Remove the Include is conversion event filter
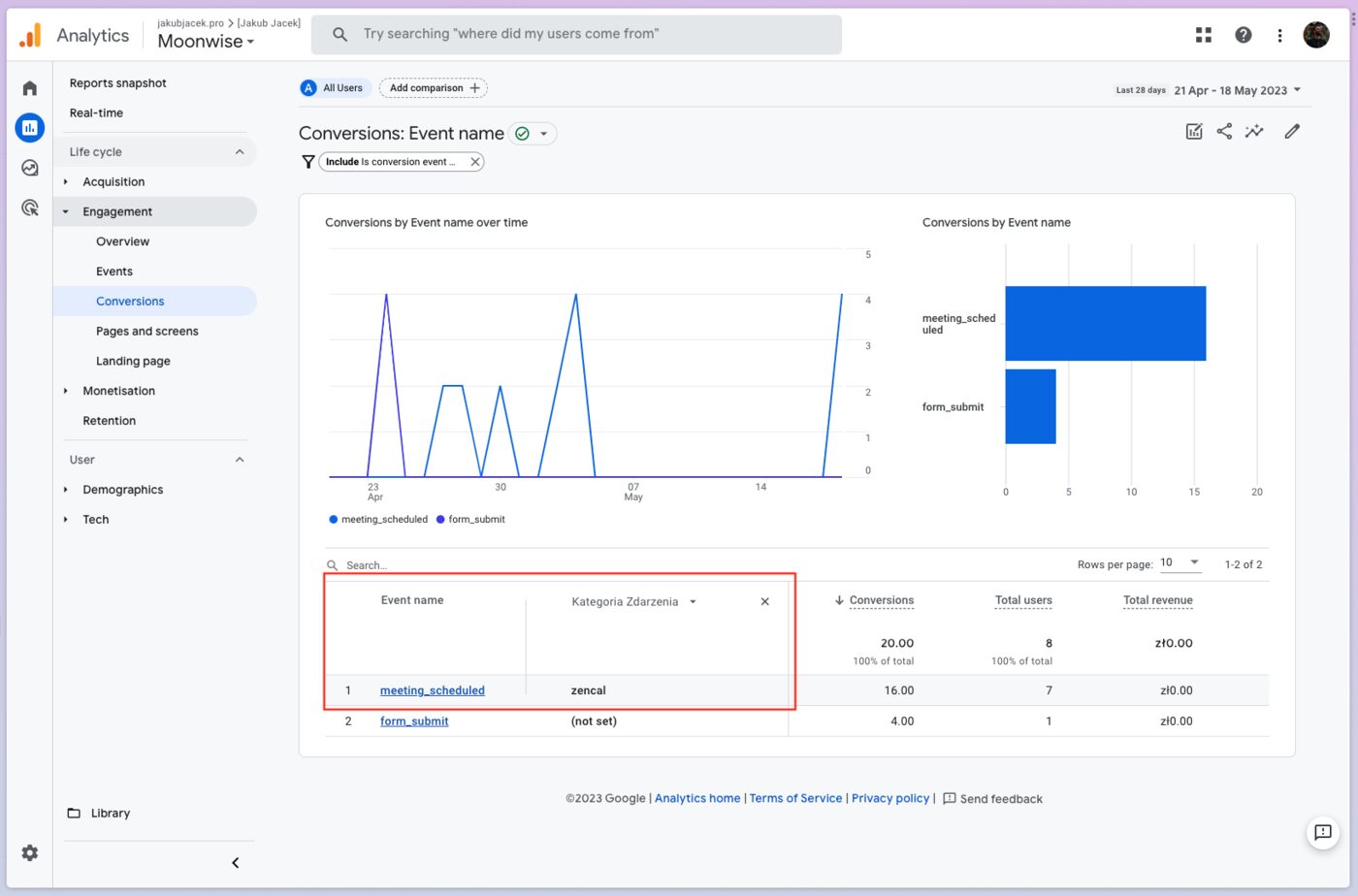The width and height of the screenshot is (1358, 896). (475, 162)
